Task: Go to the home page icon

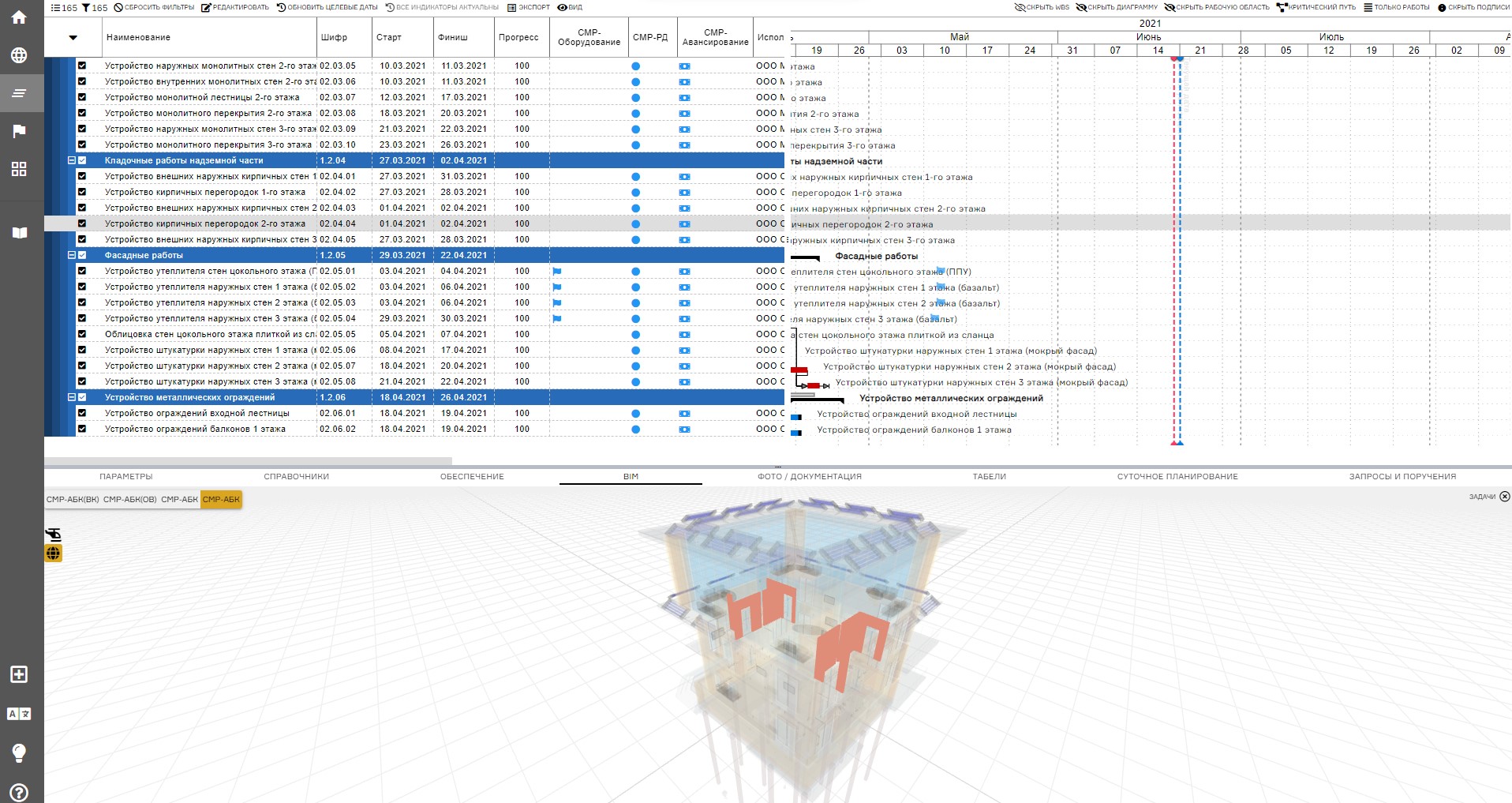Action: [x=19, y=17]
